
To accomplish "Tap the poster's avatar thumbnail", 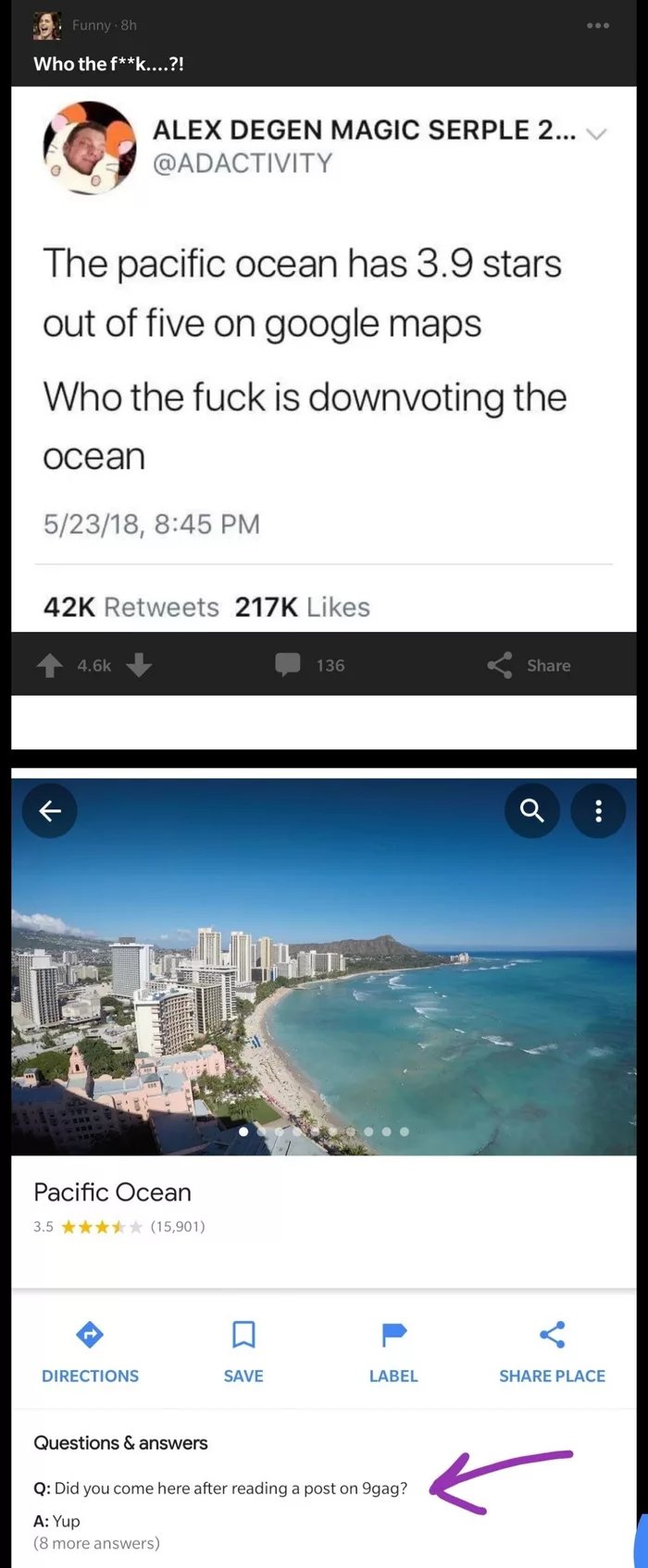I will point(48,26).
